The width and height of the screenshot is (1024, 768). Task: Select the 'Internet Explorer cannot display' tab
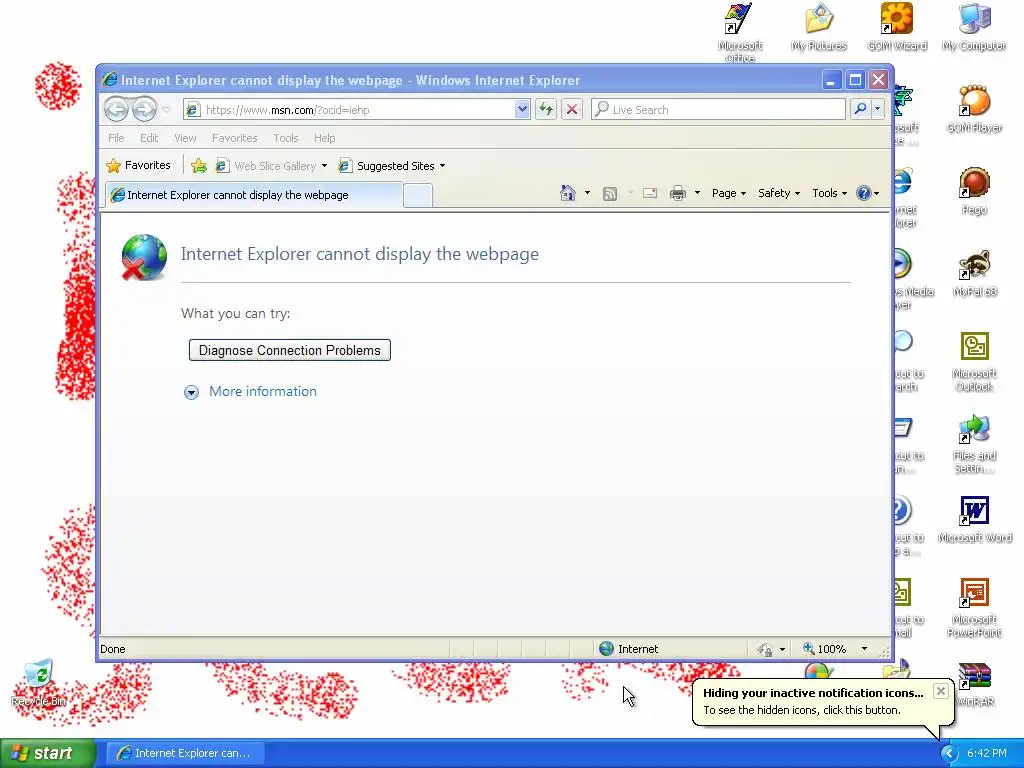pyautogui.click(x=253, y=195)
